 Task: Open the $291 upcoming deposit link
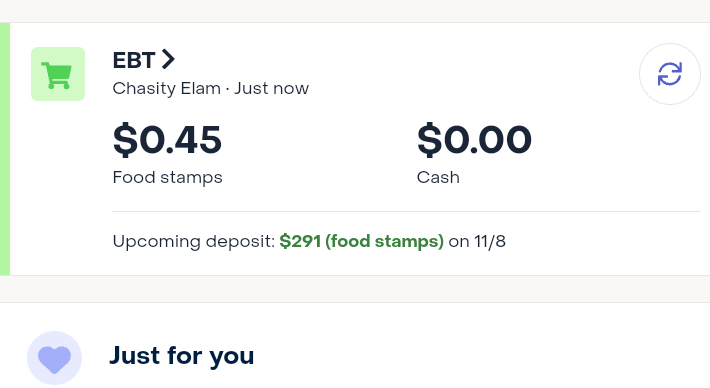pos(361,241)
